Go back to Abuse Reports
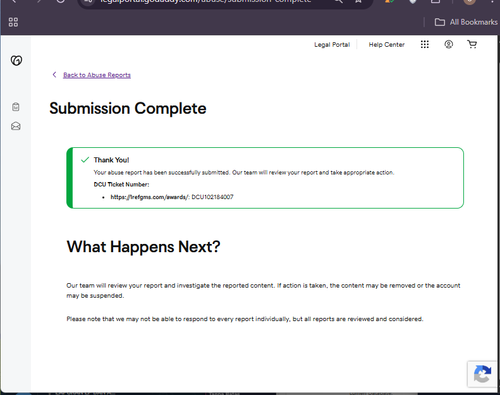 [97, 75]
